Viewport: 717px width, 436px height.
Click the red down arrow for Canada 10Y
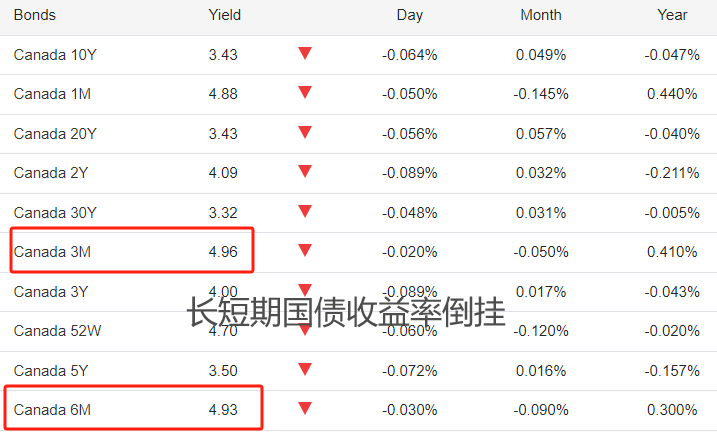click(x=305, y=54)
